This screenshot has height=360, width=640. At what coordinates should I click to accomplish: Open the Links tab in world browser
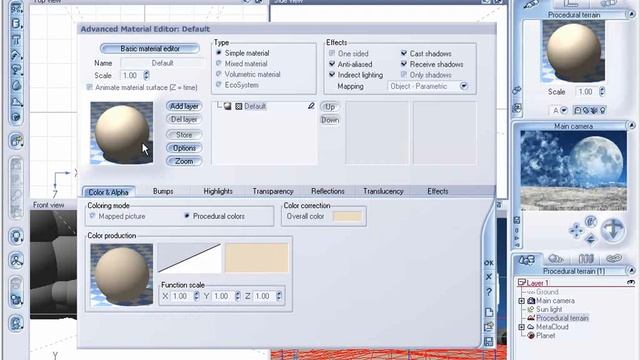click(x=614, y=259)
